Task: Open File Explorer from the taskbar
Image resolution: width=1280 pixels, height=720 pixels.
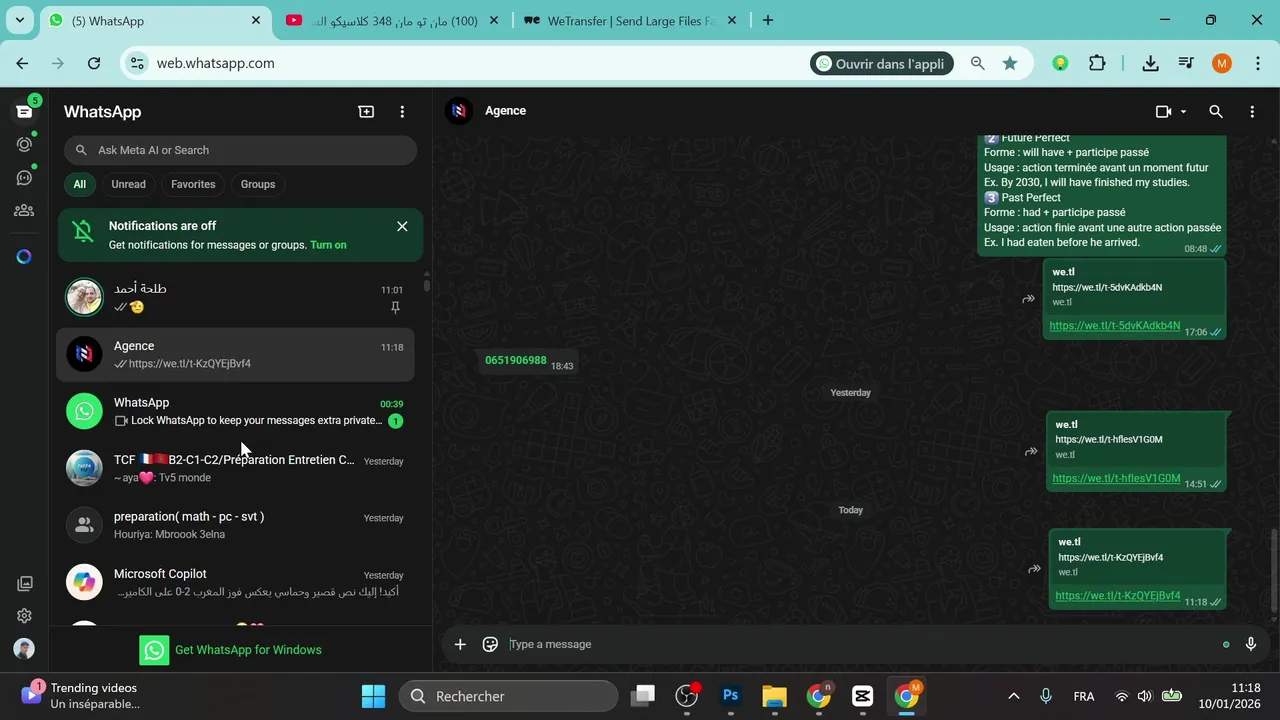Action: (x=774, y=696)
